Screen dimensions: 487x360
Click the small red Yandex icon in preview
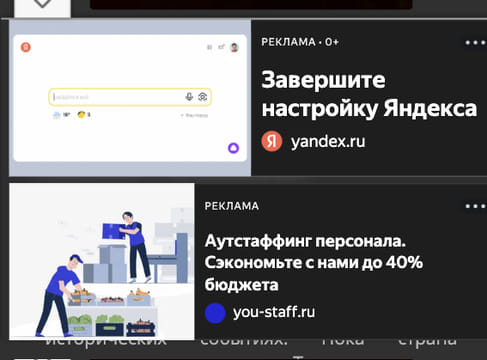click(x=26, y=47)
